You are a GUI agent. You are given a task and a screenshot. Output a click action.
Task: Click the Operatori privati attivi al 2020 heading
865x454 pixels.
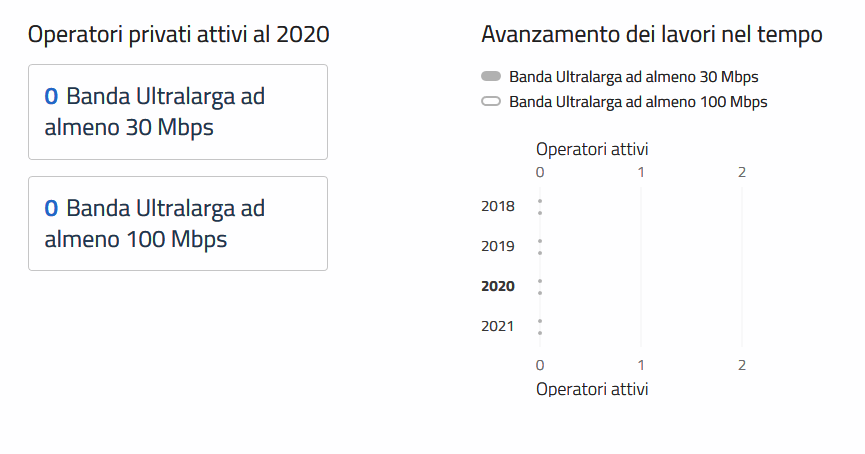179,35
